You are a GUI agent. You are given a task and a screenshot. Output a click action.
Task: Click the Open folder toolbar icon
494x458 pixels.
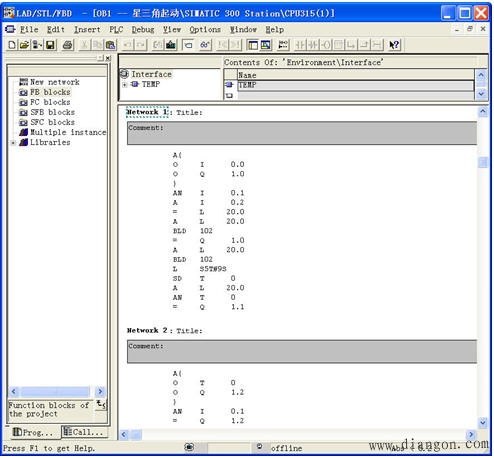coord(24,45)
